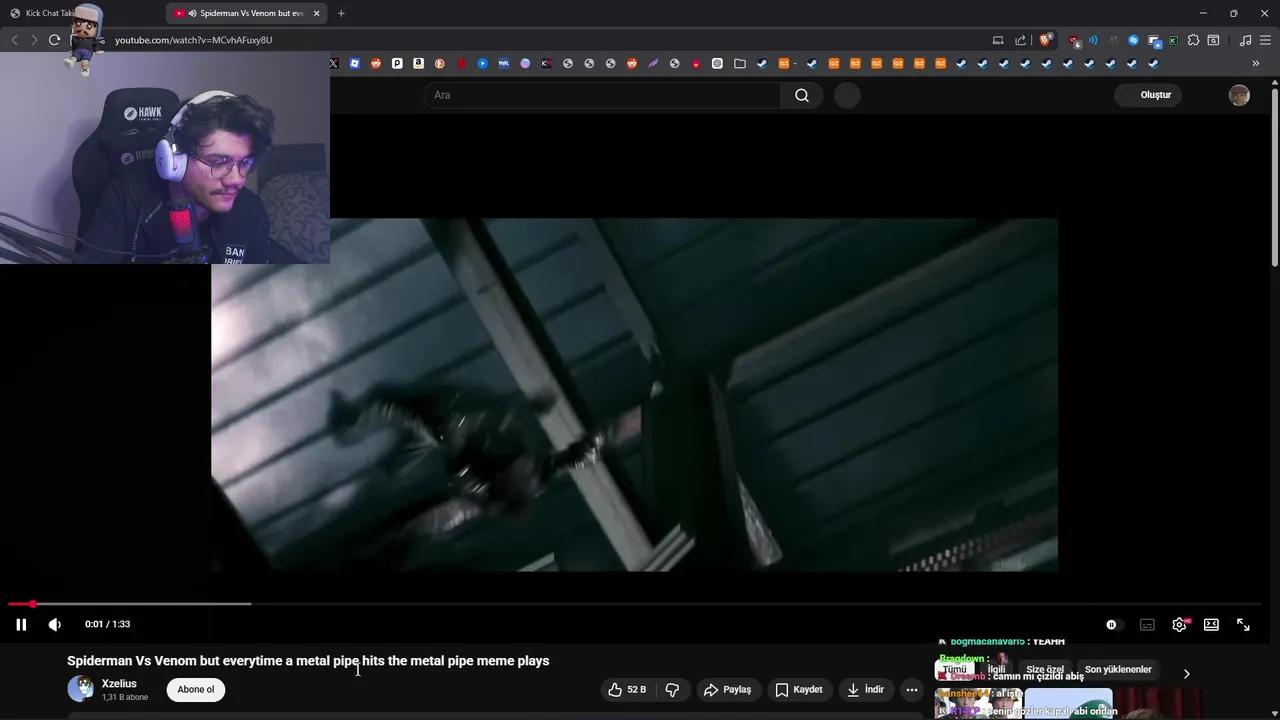Reload the page with refresh icon
Image resolution: width=1280 pixels, height=720 pixels.
pyautogui.click(x=54, y=40)
